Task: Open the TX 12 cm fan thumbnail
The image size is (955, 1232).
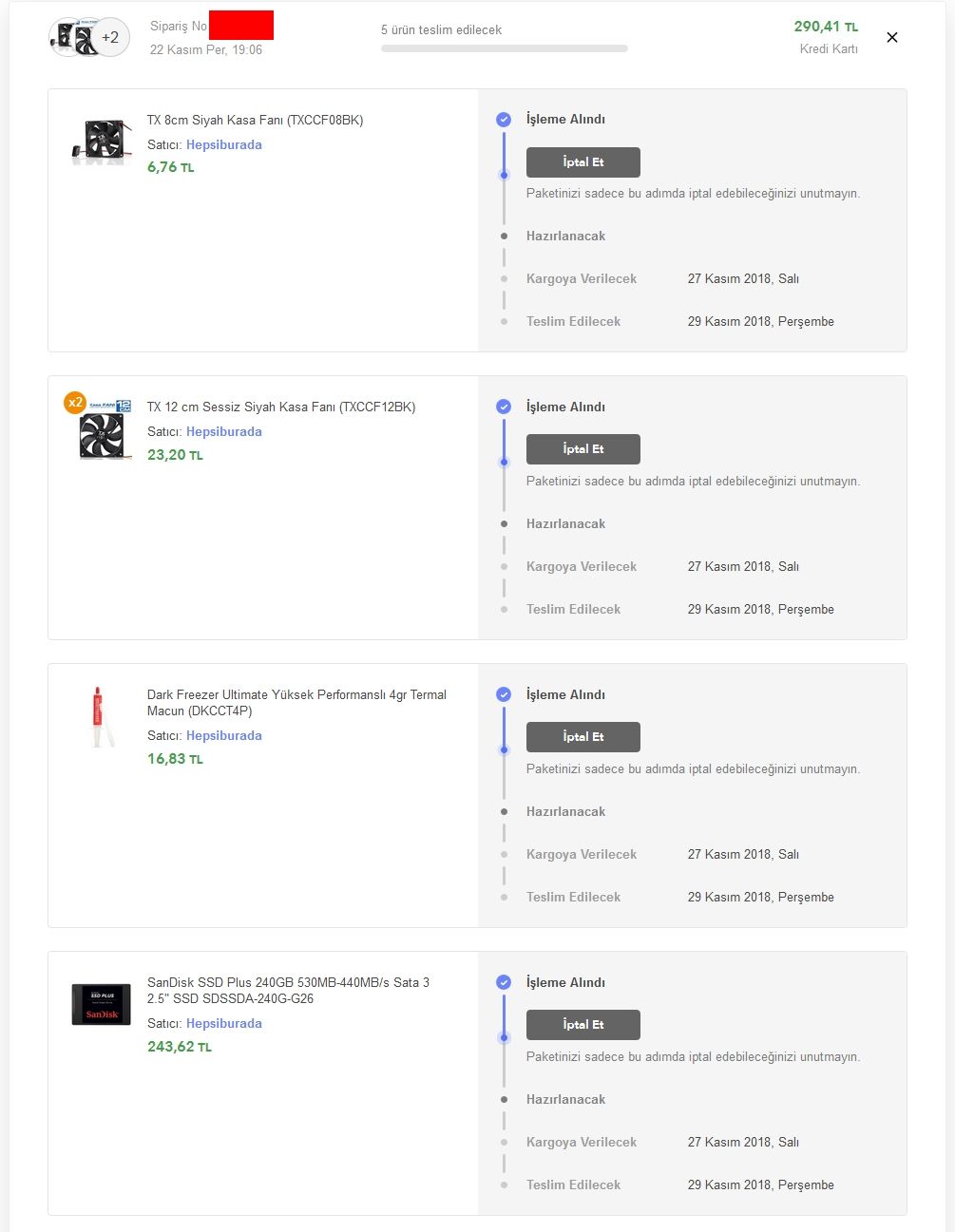Action: coord(102,433)
